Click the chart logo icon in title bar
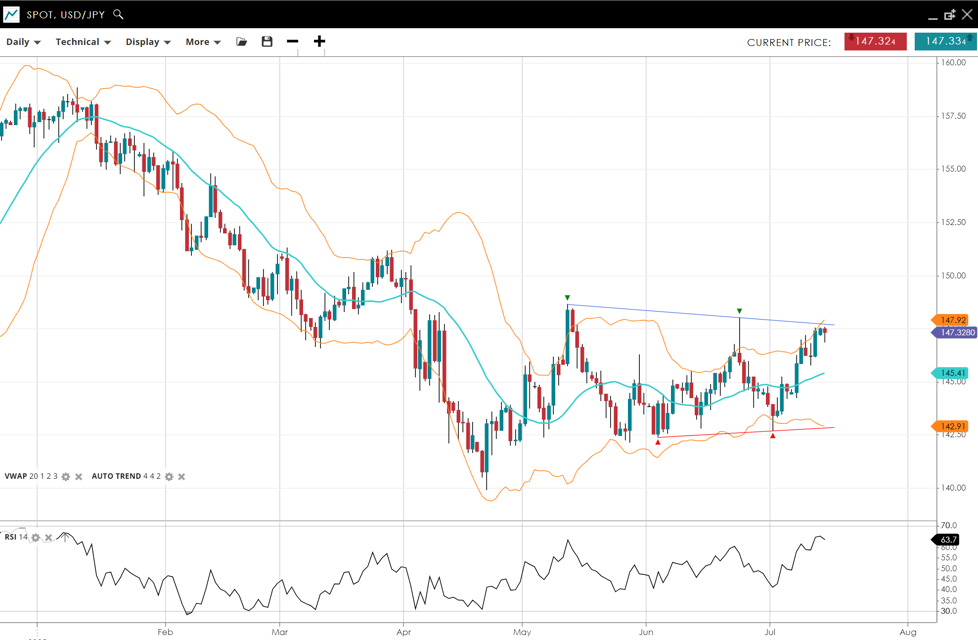Viewport: 978px width, 640px height. (11, 14)
